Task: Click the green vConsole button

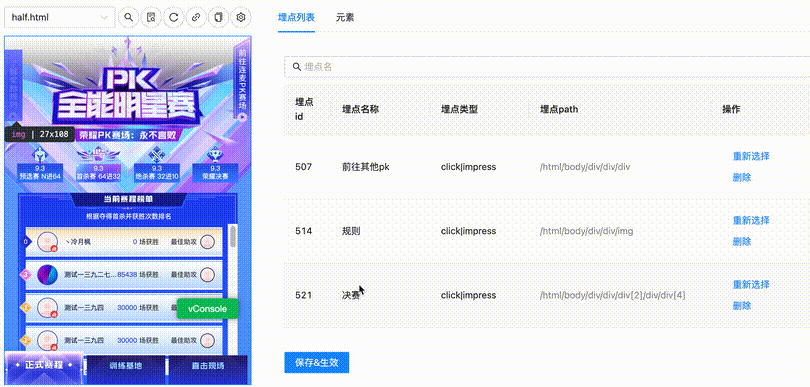Action: click(x=208, y=308)
